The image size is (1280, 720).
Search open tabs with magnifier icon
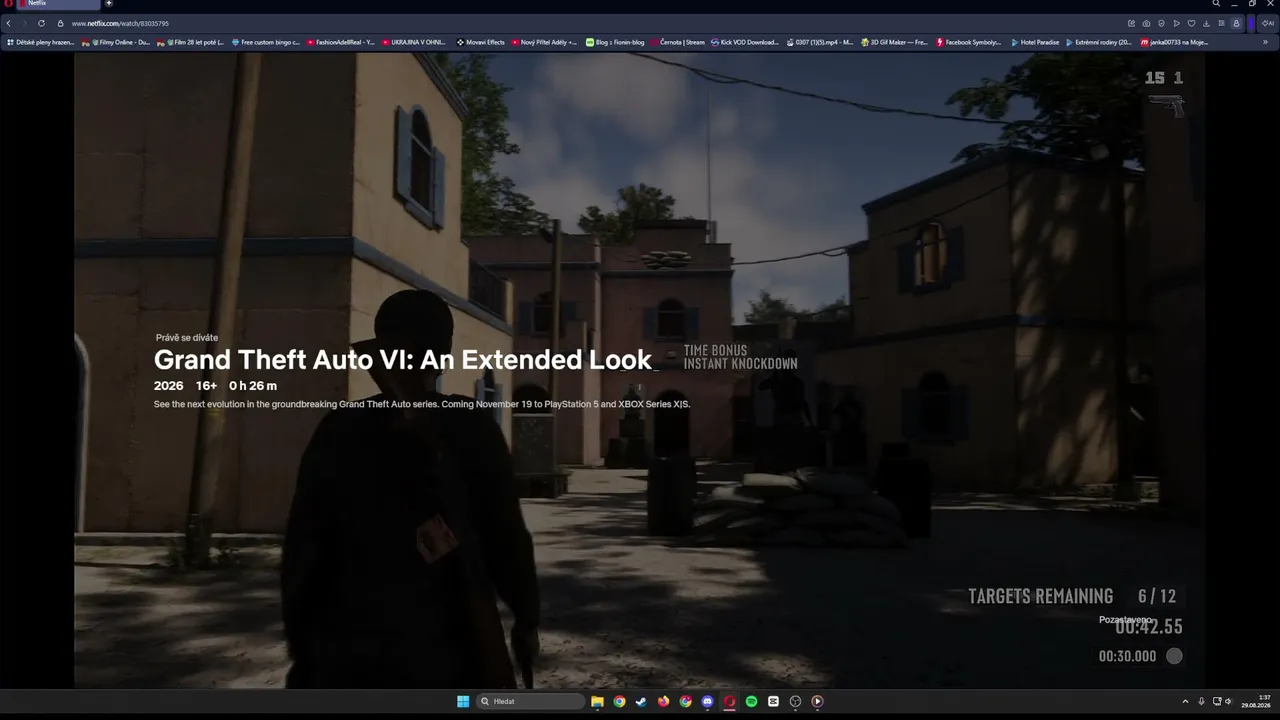pyautogui.click(x=1216, y=4)
